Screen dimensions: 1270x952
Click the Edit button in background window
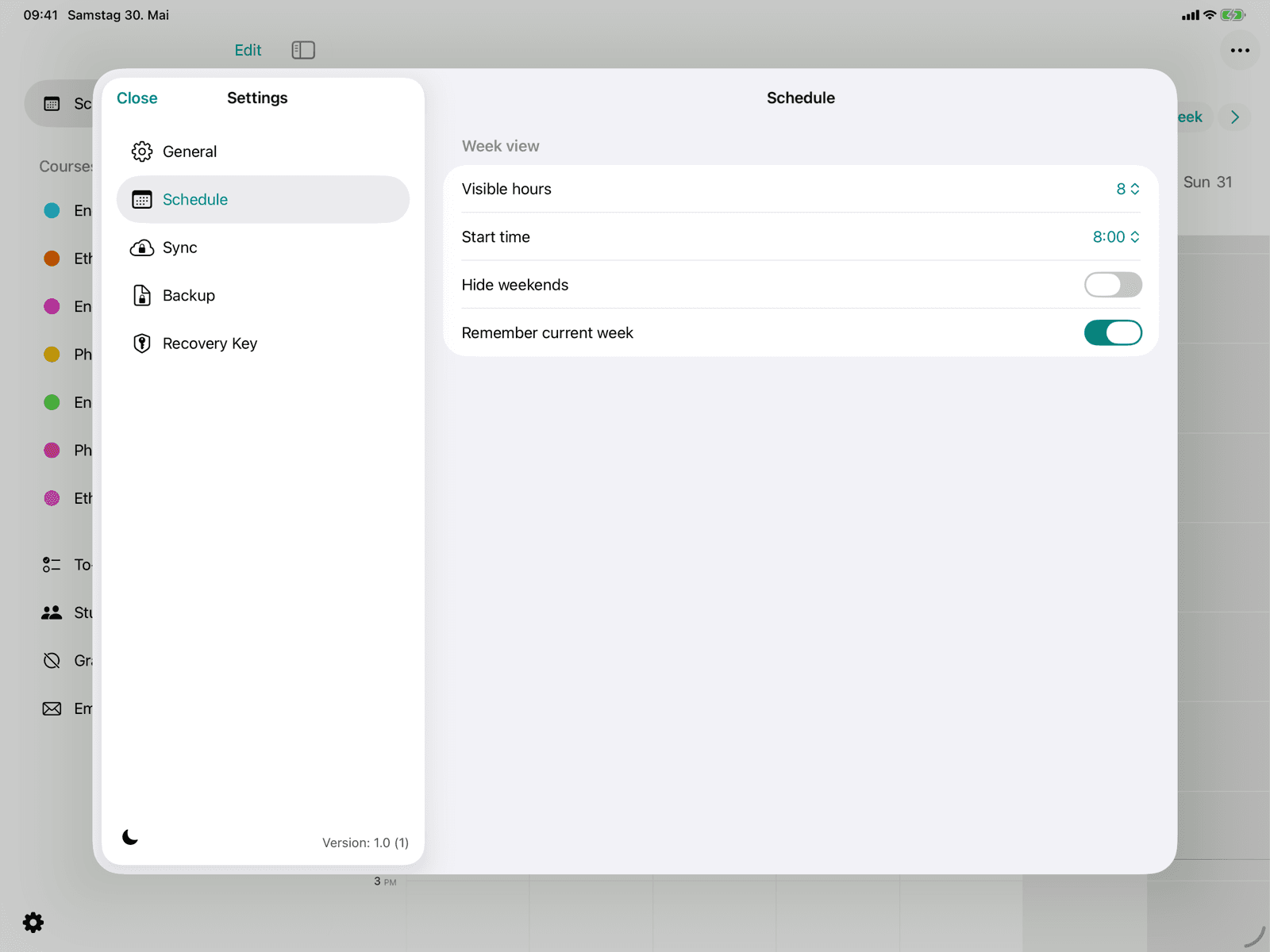pyautogui.click(x=248, y=50)
